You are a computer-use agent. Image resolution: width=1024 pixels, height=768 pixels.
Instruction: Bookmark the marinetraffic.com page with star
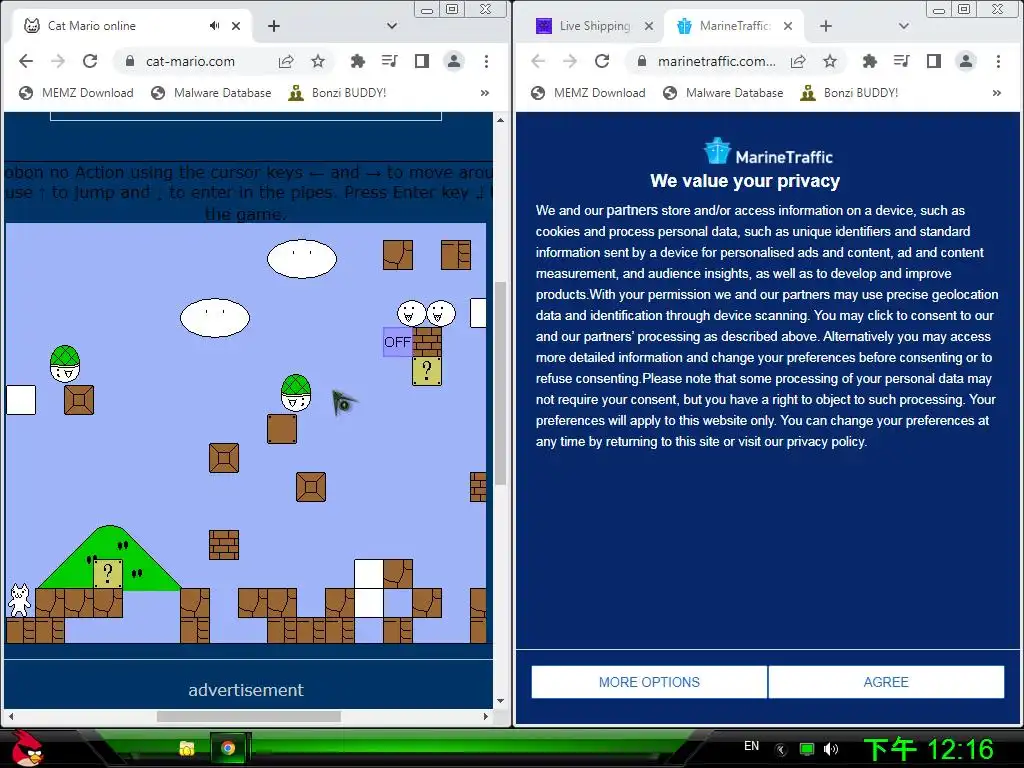click(x=830, y=61)
